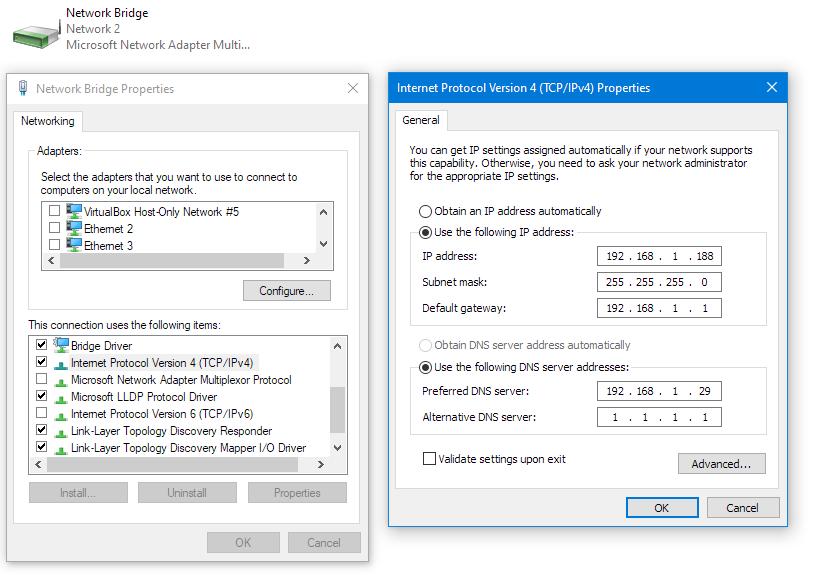Click the Network Bridge adapter icon
Screen dimensions: 818x575
click(37, 34)
